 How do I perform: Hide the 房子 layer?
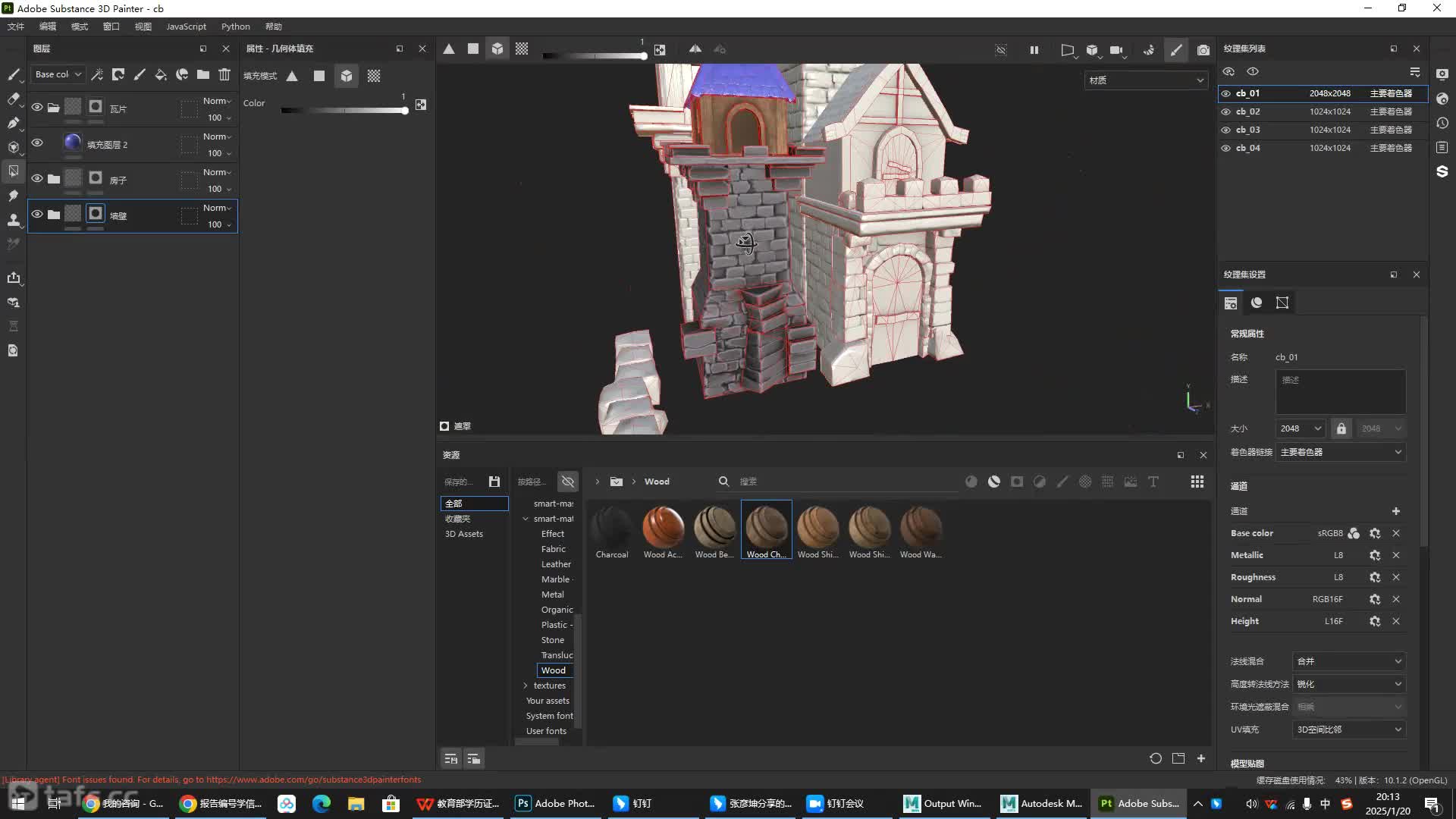pos(37,178)
